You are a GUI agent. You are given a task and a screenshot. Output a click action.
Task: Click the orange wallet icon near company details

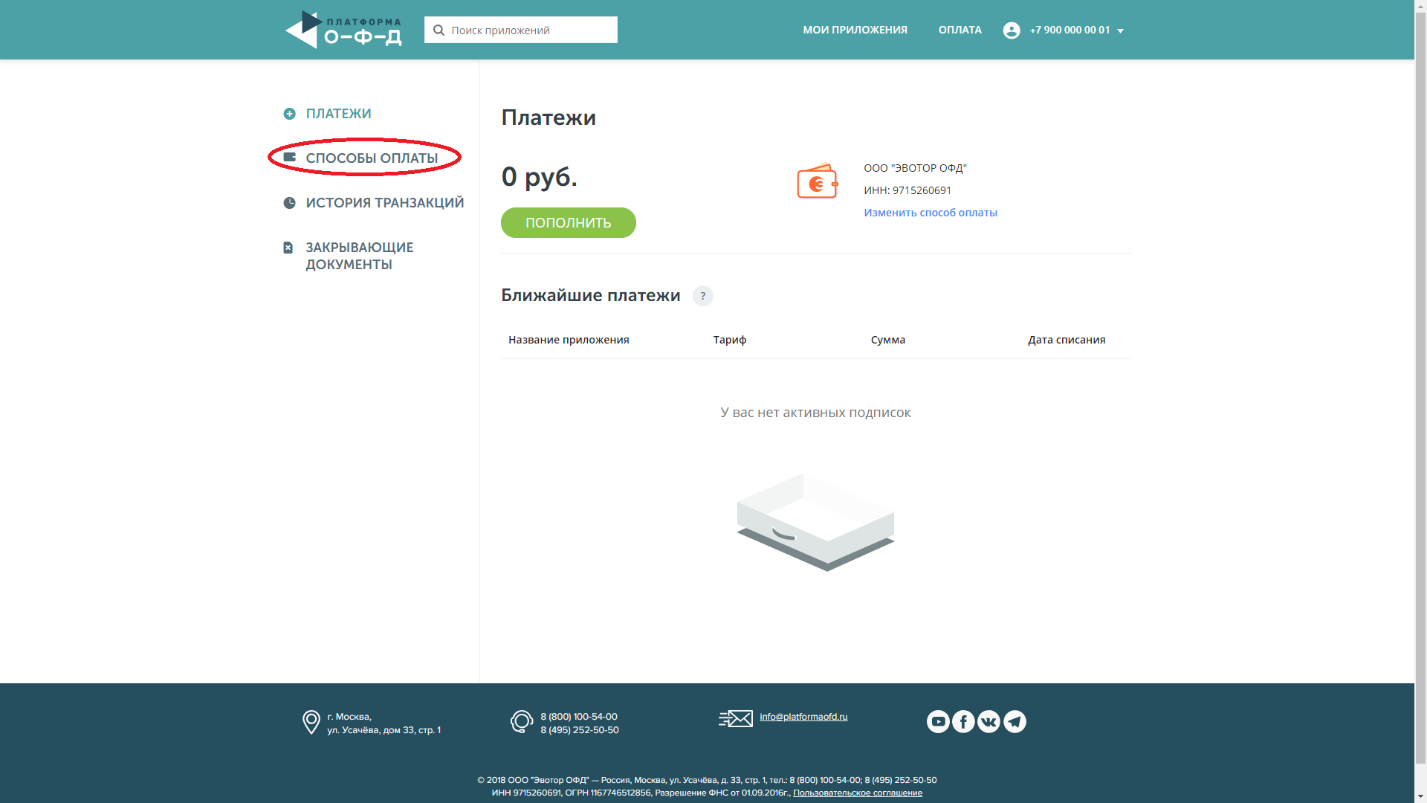(817, 182)
